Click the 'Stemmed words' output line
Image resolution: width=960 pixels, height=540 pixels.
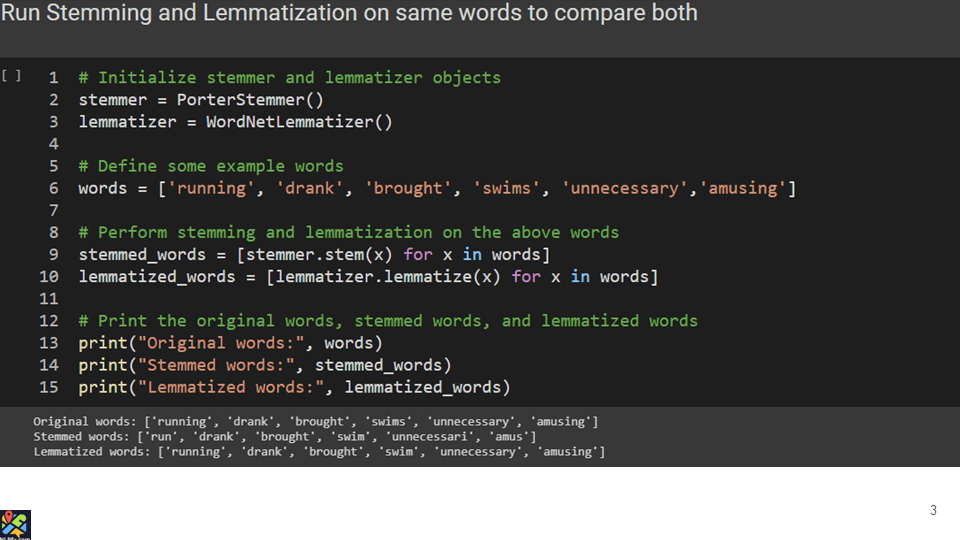pyautogui.click(x=284, y=437)
